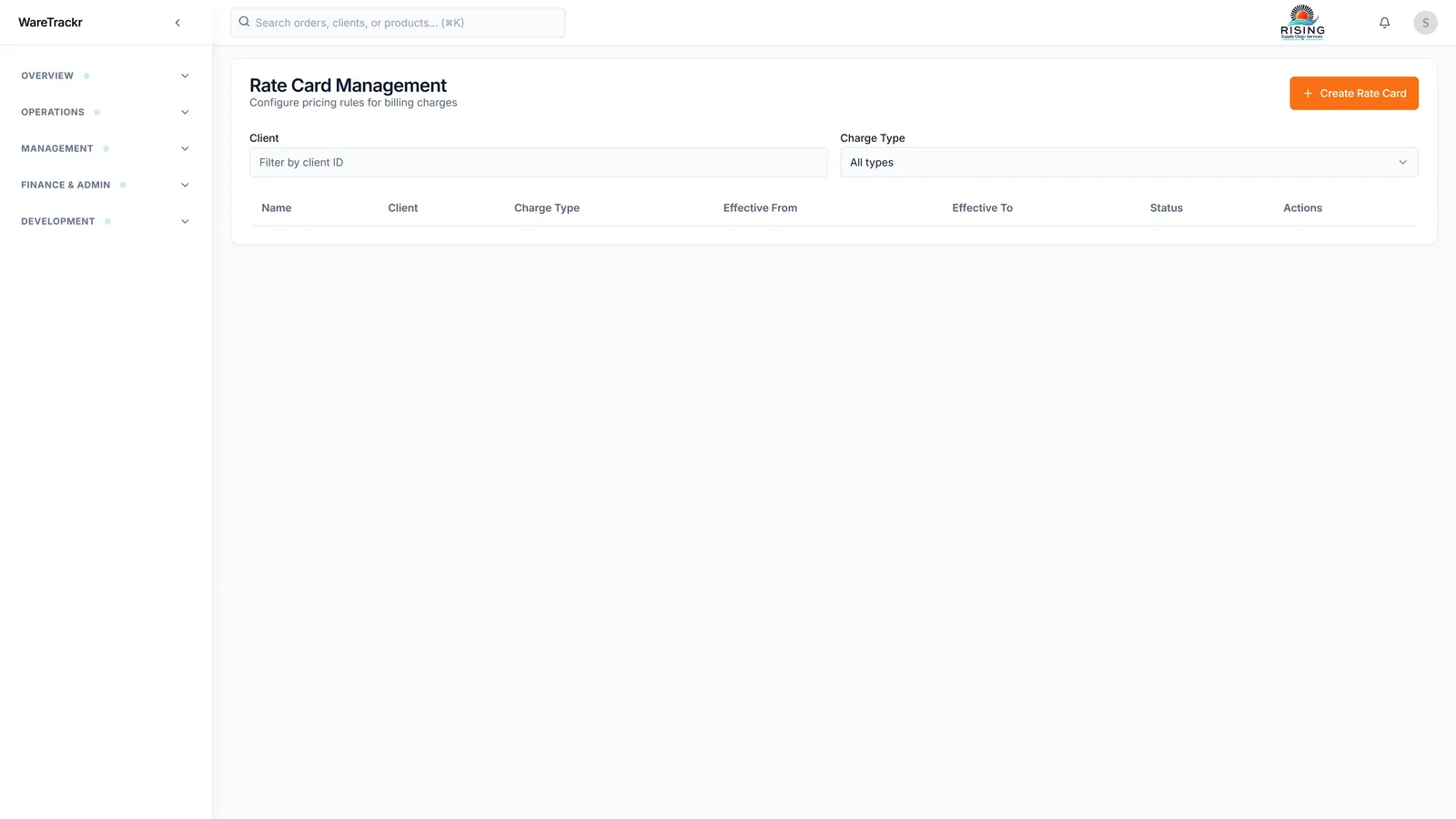Collapse the sidebar with the chevron icon

[177, 23]
